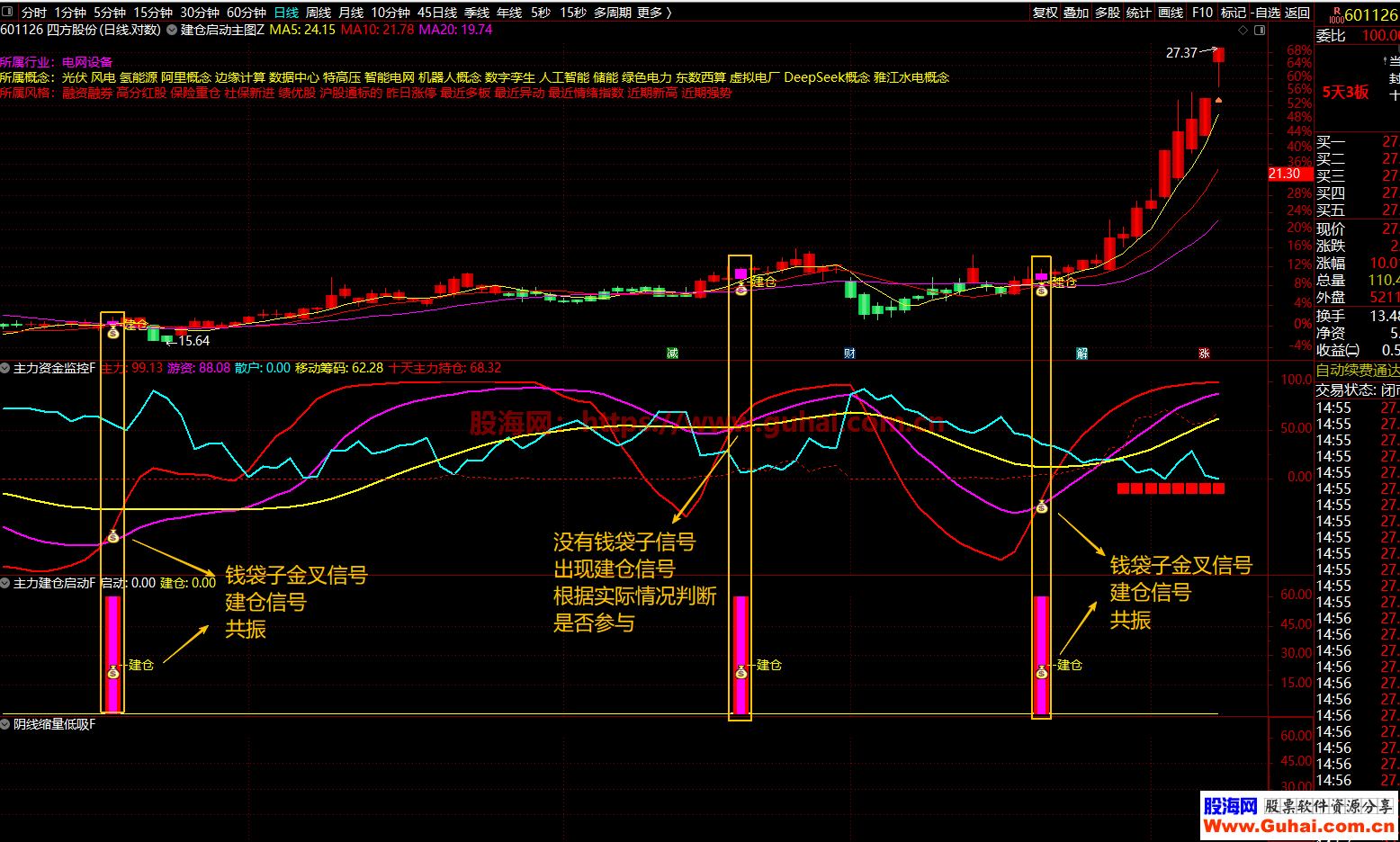1400x842 pixels.
Task: Open the 主力资金监控F indicator dropdown
Action: point(5,368)
